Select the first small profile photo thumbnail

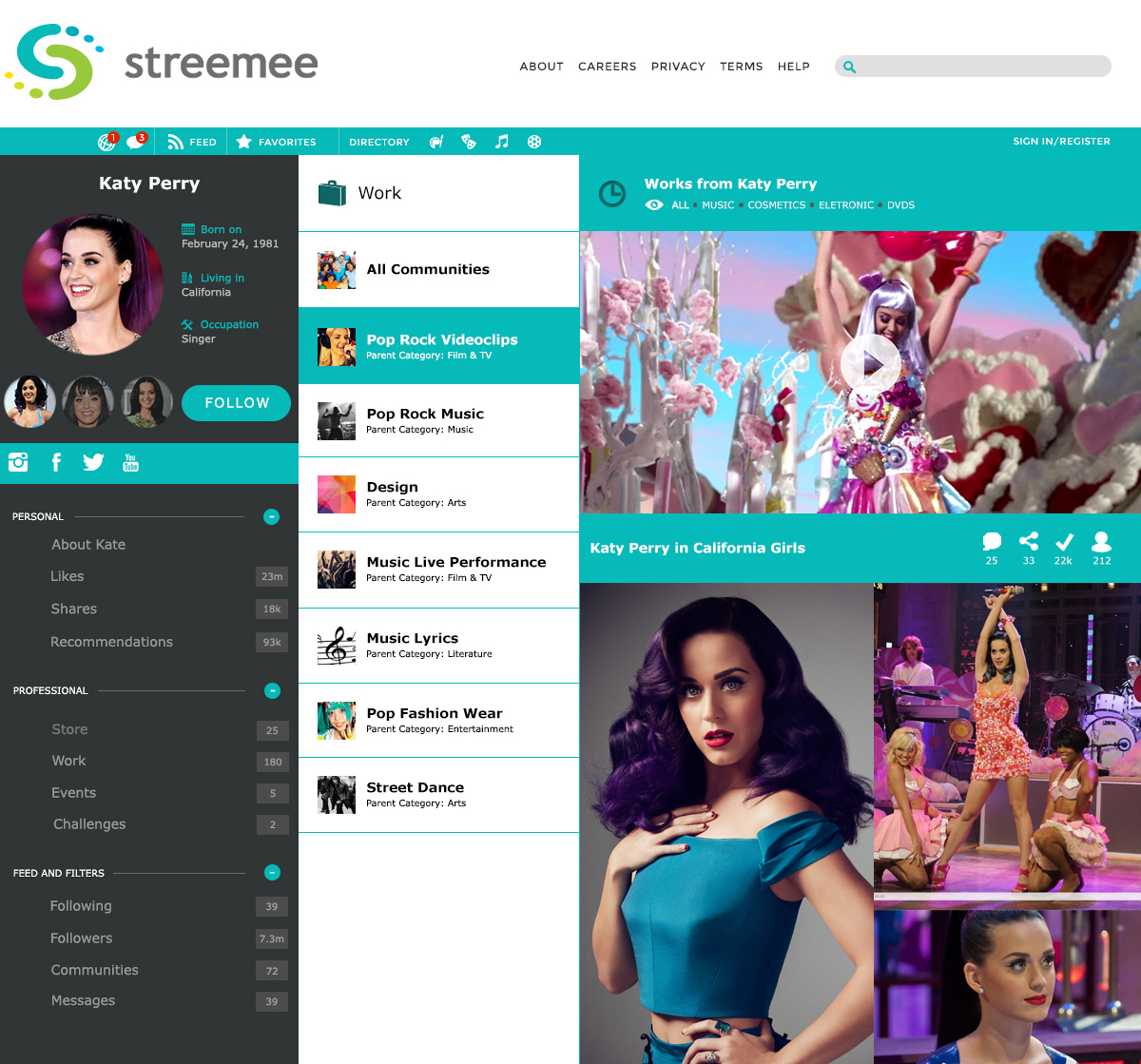(x=29, y=402)
